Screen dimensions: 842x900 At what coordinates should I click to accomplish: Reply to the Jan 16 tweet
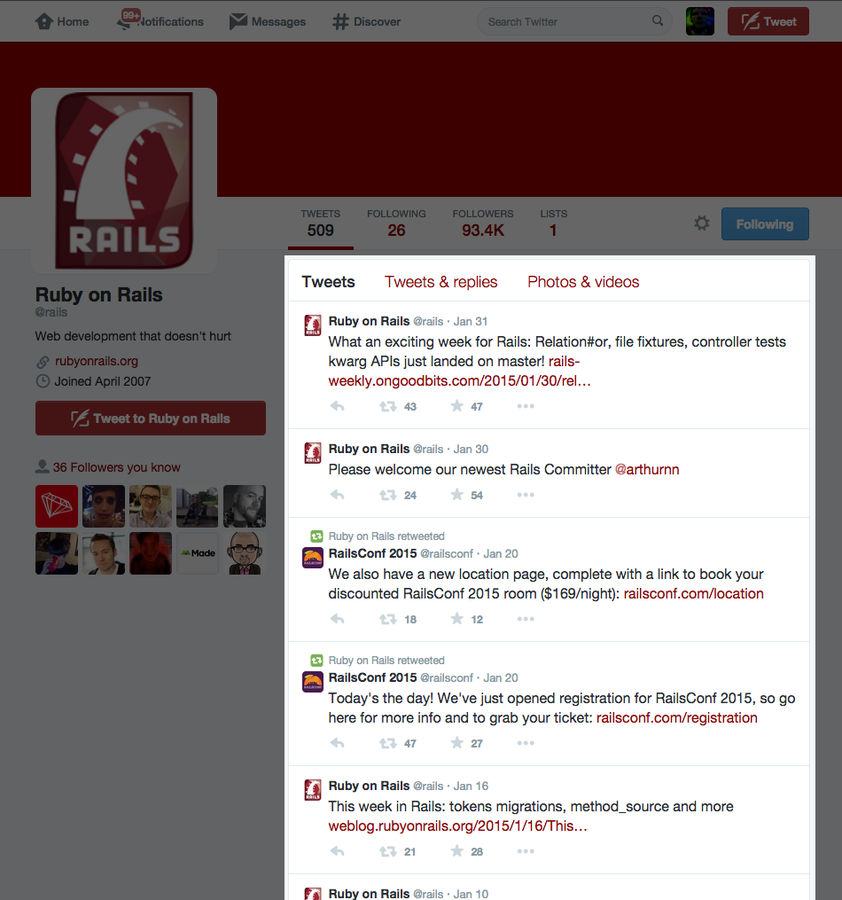tap(337, 851)
